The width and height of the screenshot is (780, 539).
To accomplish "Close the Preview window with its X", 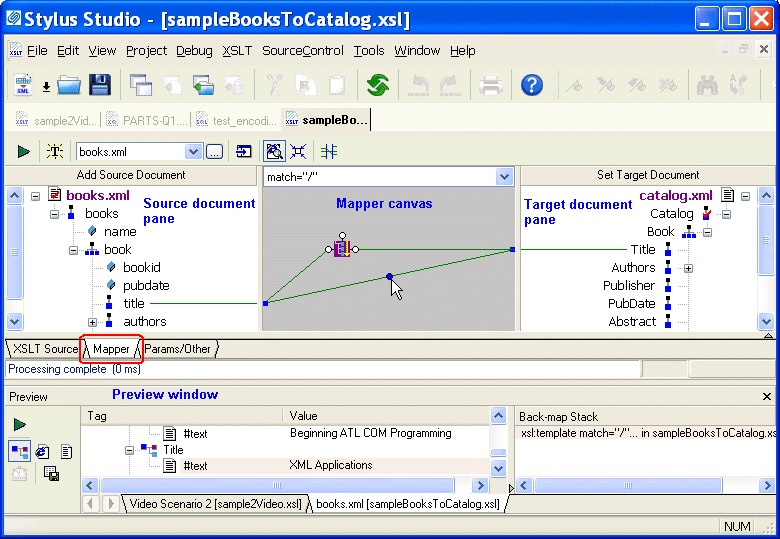I will pos(767,396).
